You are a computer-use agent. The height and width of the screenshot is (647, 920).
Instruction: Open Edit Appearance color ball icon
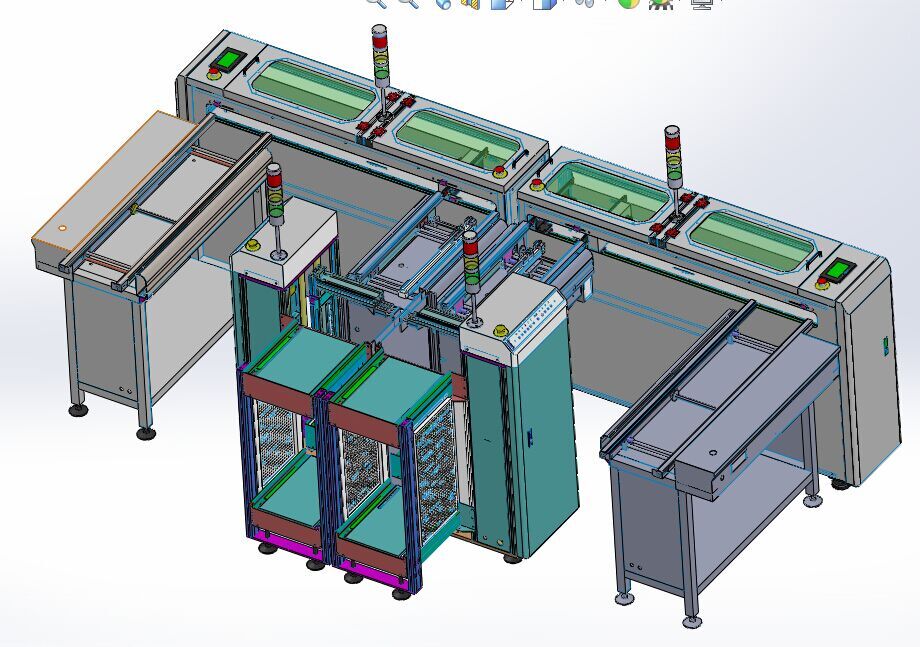tap(628, 3)
